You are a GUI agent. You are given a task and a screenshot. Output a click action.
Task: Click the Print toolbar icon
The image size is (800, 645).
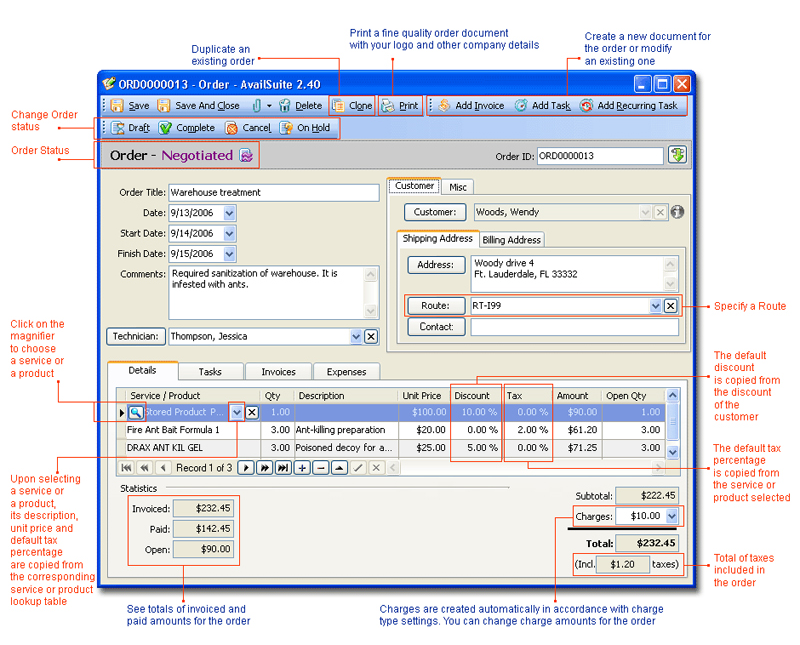point(387,105)
